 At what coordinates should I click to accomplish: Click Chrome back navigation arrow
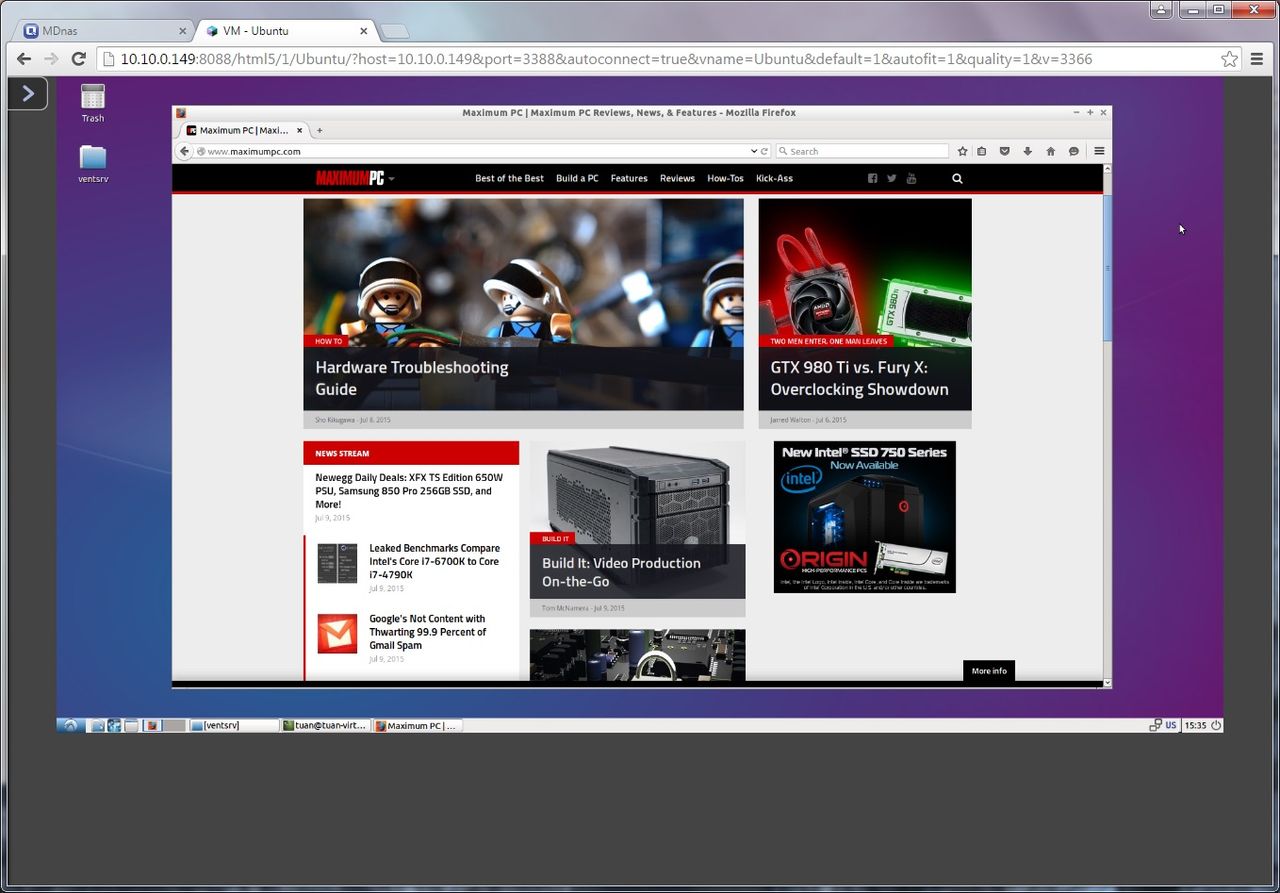[x=24, y=59]
